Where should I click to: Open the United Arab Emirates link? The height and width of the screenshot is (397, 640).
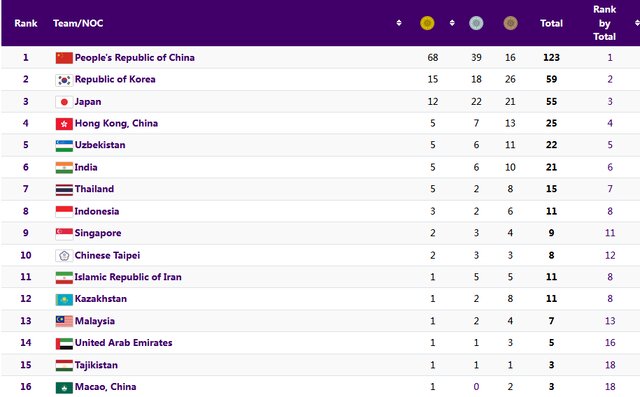[x=123, y=343]
